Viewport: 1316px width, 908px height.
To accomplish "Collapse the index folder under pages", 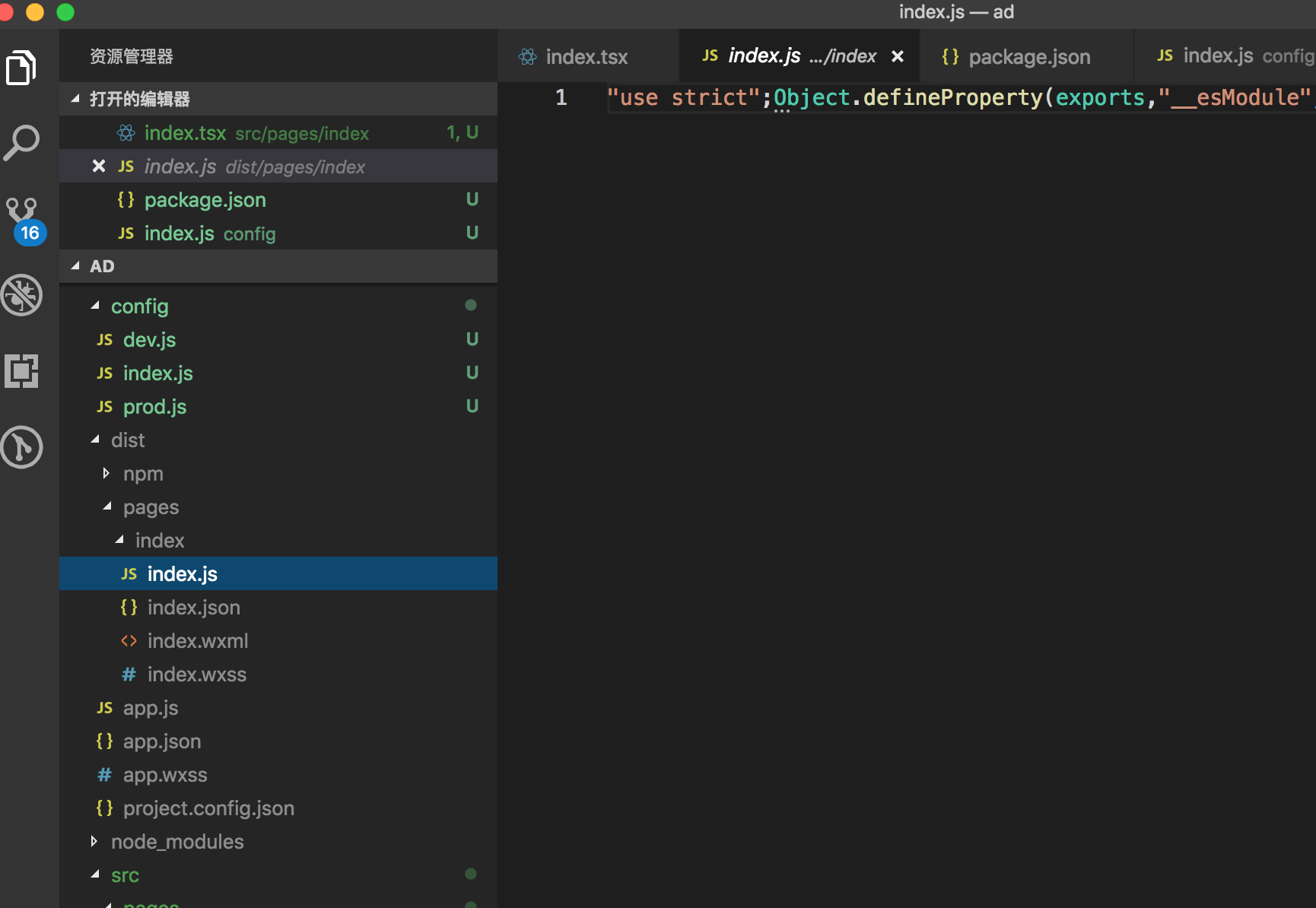I will tap(119, 540).
